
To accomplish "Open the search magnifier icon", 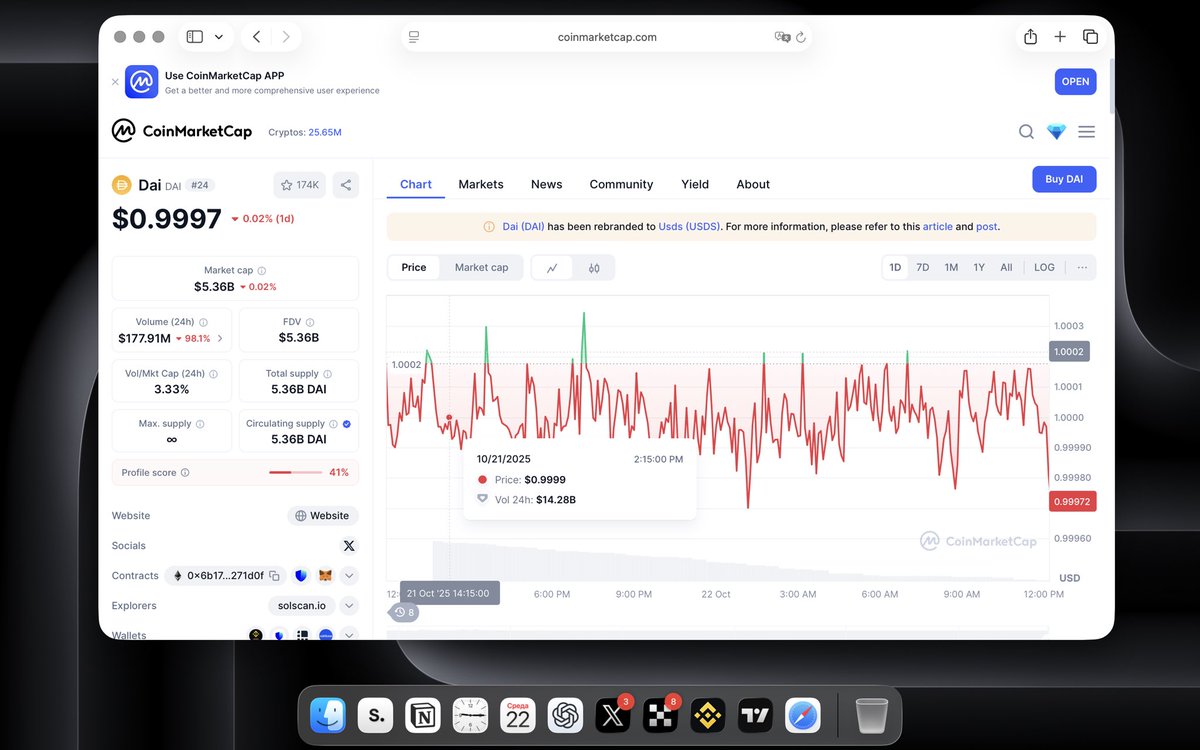I will pyautogui.click(x=1026, y=131).
